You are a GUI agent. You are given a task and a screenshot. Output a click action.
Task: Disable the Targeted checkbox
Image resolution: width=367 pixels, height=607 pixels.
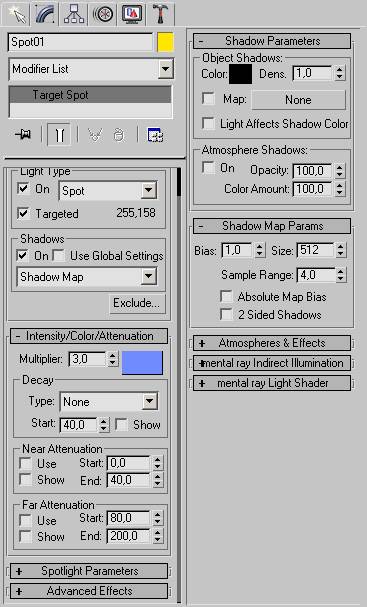(x=24, y=213)
